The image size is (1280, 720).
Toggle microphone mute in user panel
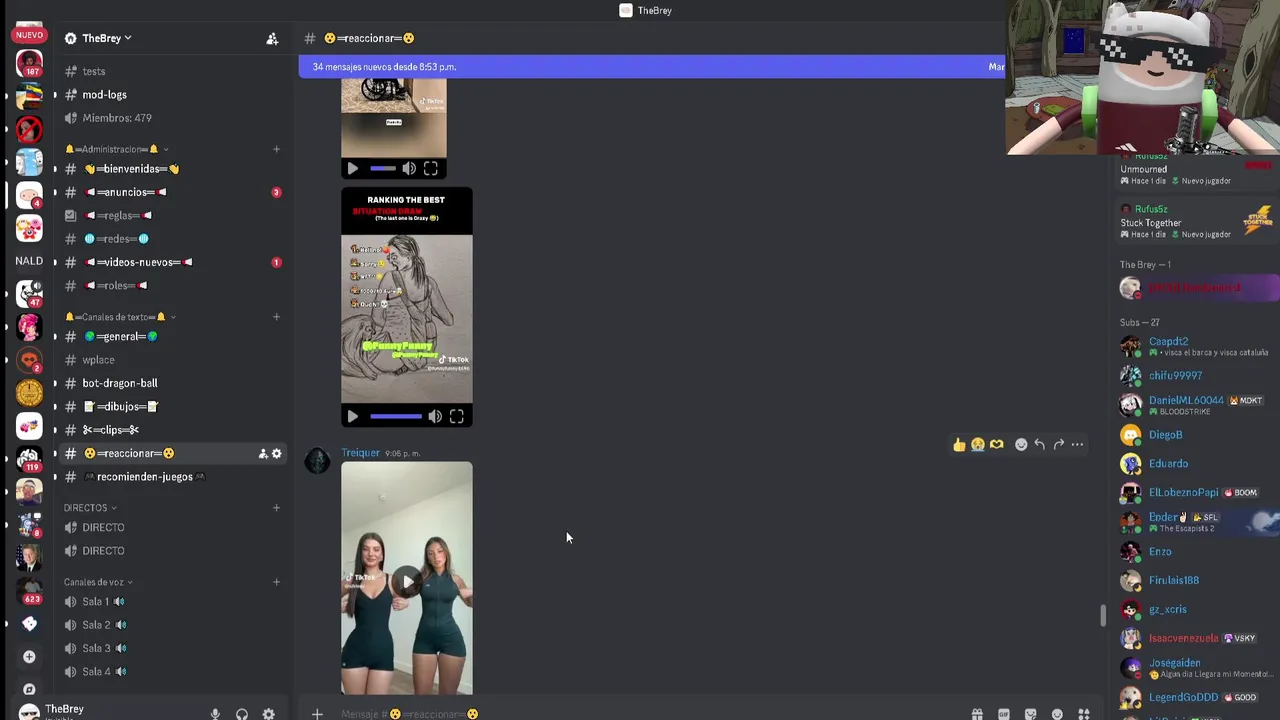[214, 714]
